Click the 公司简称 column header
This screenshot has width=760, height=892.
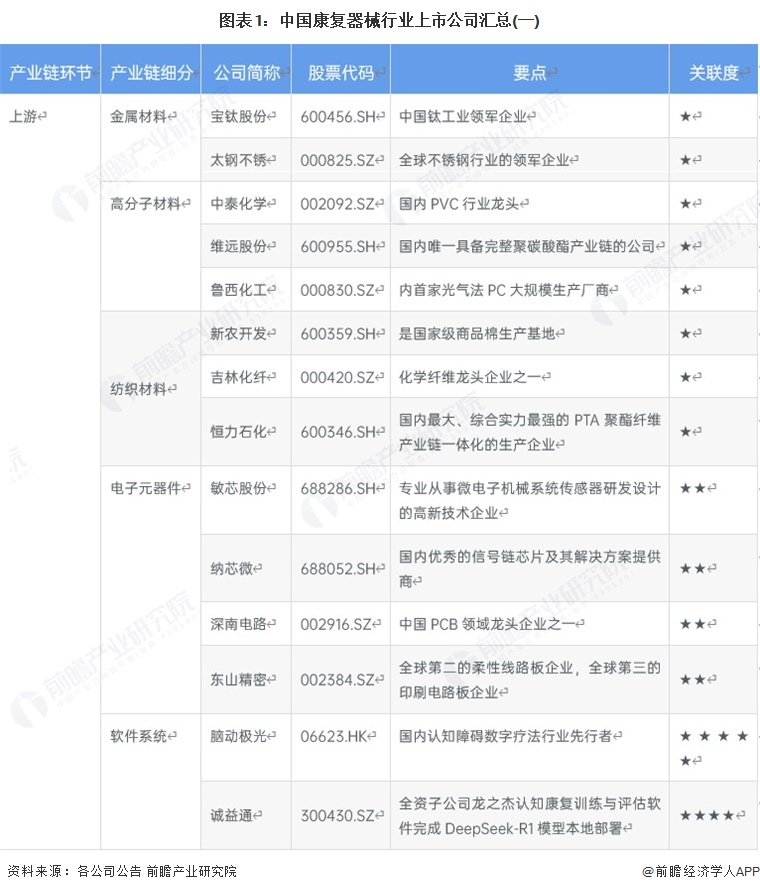tap(246, 73)
